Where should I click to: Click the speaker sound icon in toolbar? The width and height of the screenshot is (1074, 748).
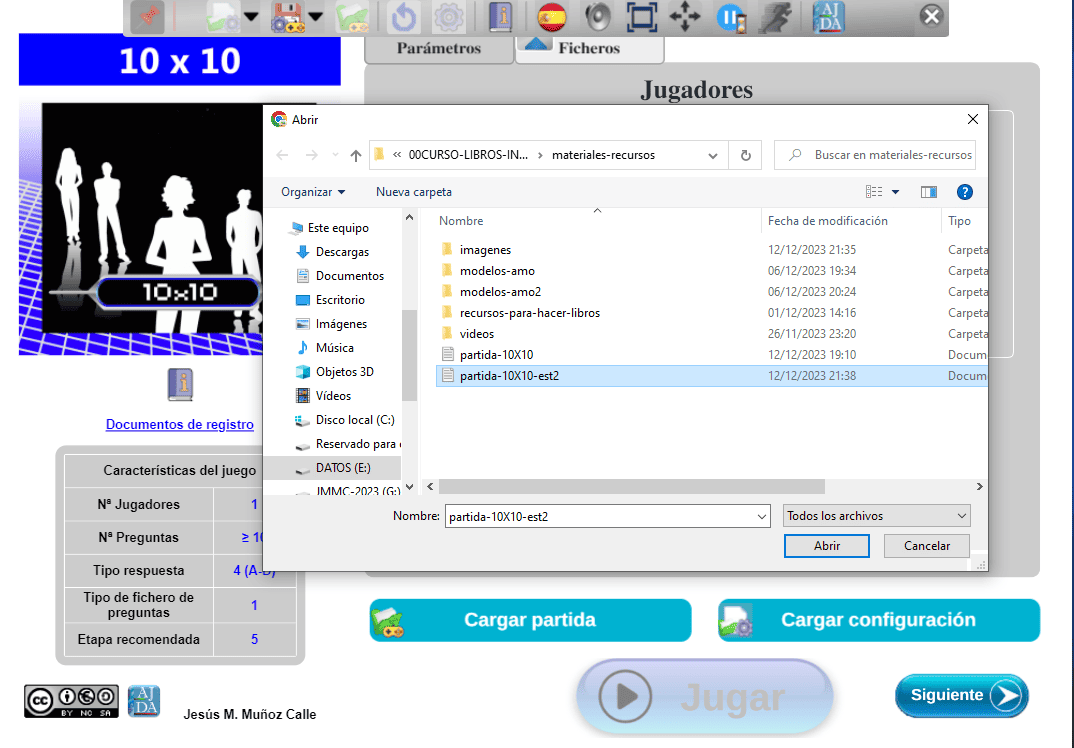point(598,17)
